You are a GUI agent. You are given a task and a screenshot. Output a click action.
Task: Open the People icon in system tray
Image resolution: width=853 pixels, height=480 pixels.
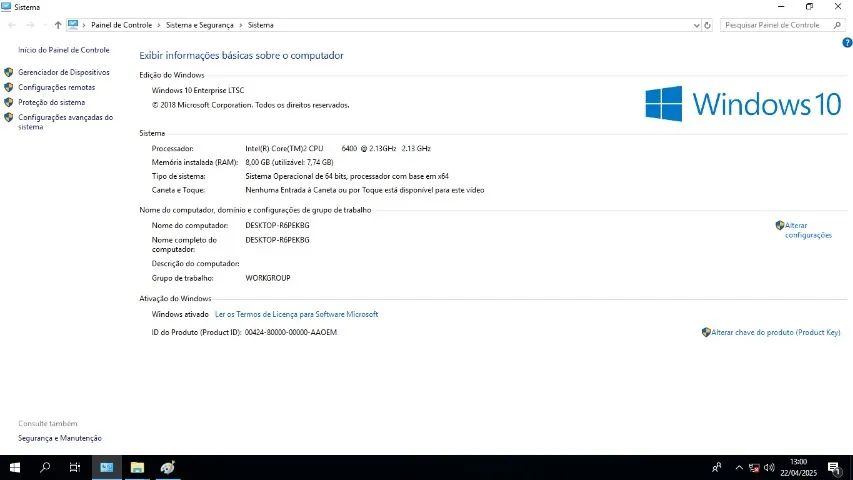point(716,467)
